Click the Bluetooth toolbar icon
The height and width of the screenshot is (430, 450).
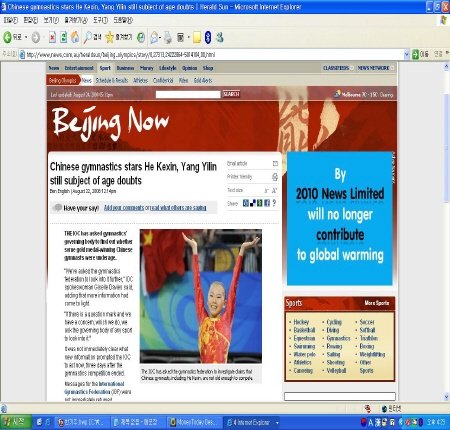tap(208, 37)
